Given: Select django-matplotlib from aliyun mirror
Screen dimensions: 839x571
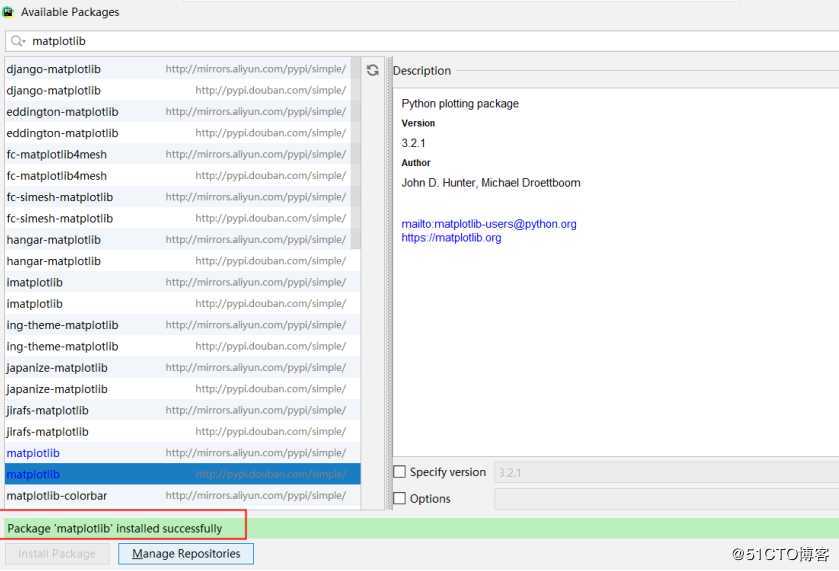Looking at the screenshot, I should (178, 69).
